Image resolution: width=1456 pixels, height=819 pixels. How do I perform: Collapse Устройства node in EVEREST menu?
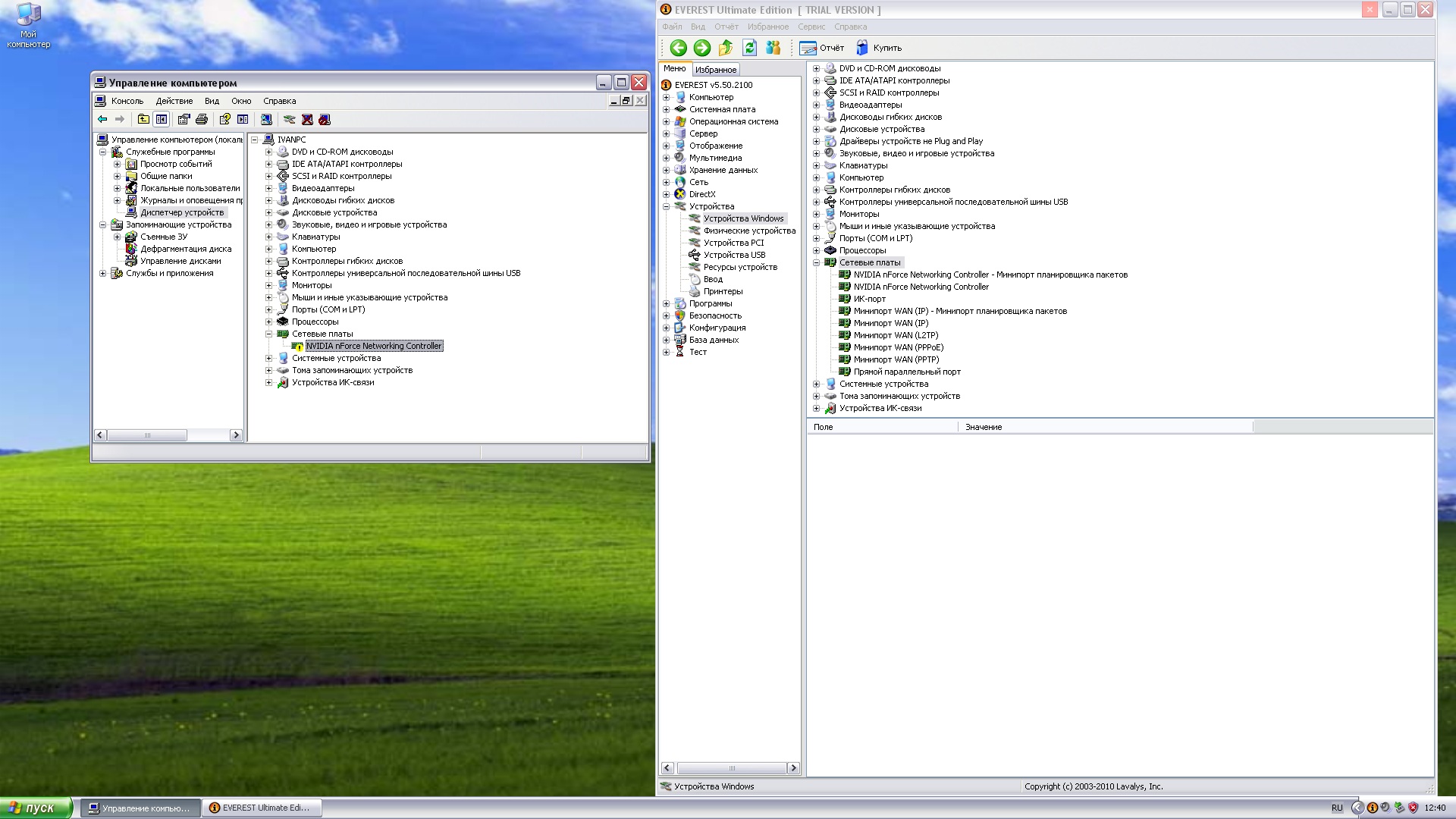[x=666, y=206]
